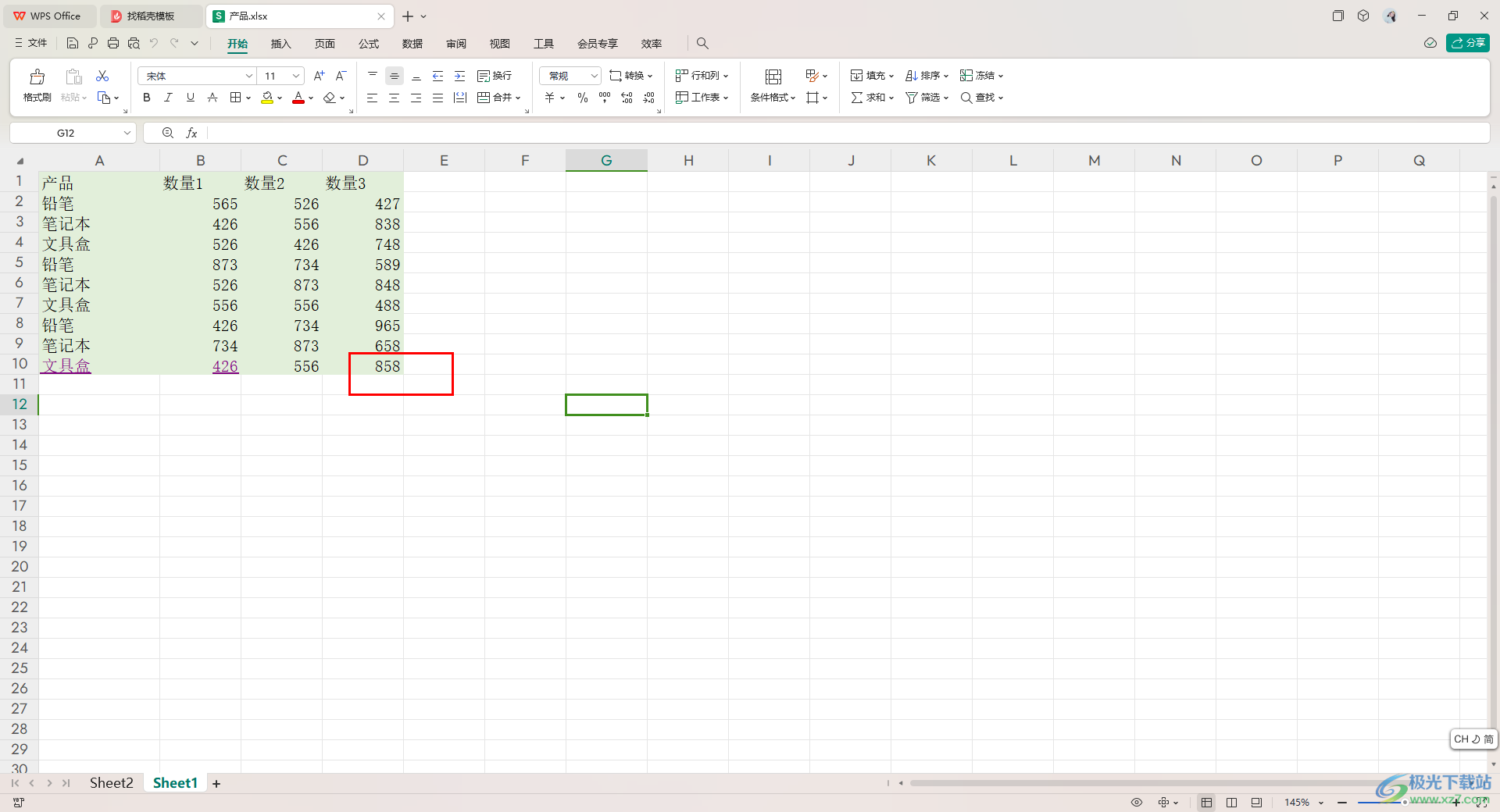Click the formula bar input field
Screen dimensions: 1500x812
click(848, 134)
